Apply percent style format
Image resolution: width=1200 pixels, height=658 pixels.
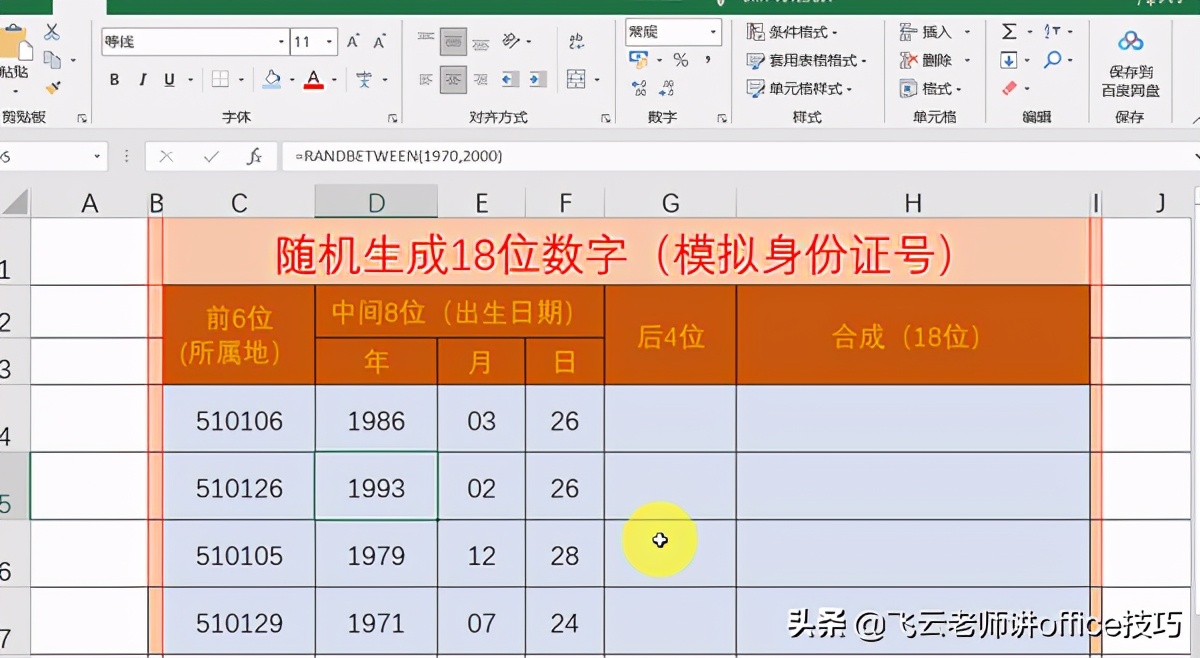681,60
